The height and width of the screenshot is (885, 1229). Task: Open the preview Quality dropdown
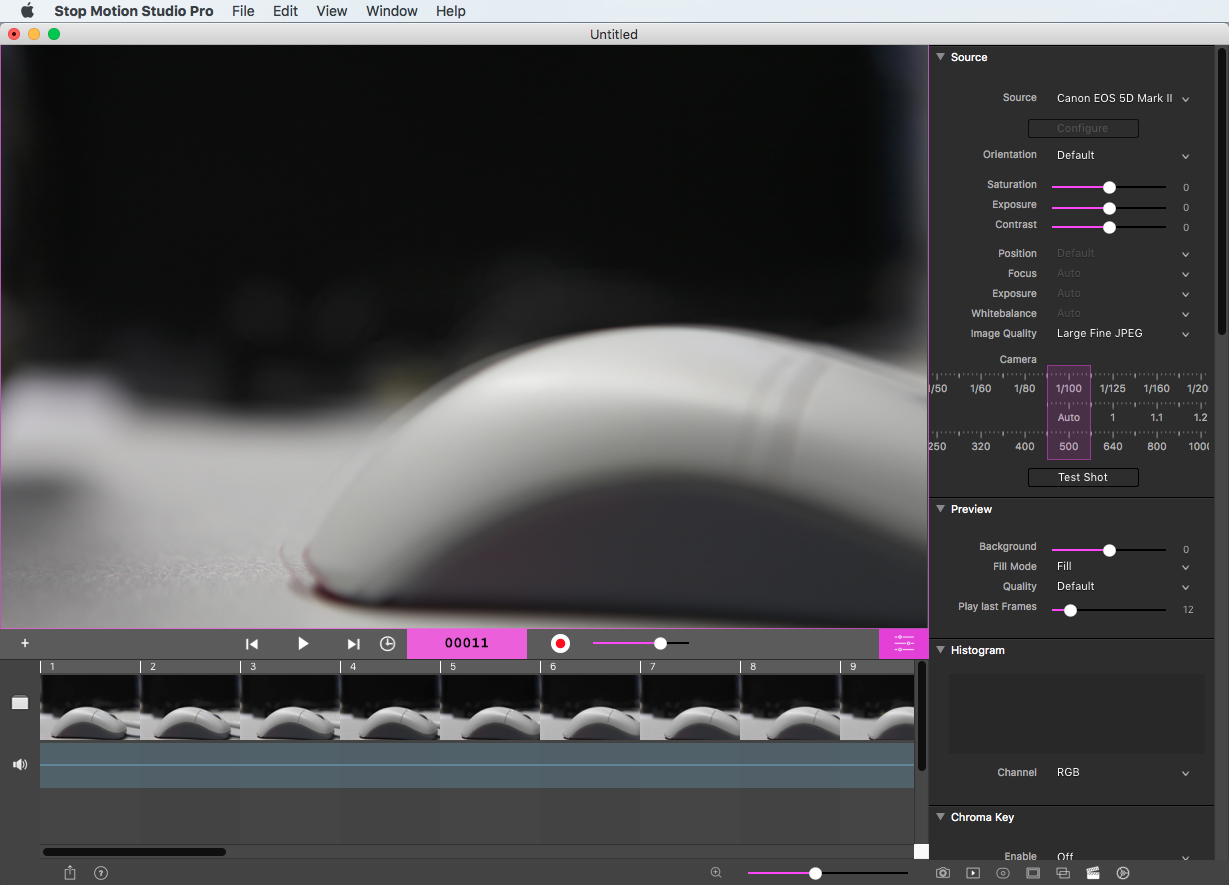[1123, 586]
